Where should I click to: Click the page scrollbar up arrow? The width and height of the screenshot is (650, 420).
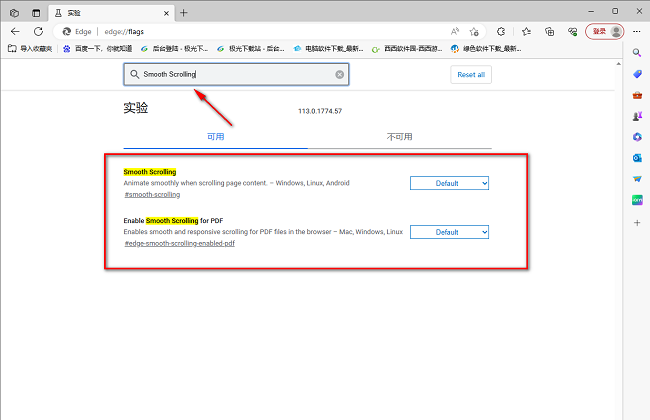coord(618,64)
